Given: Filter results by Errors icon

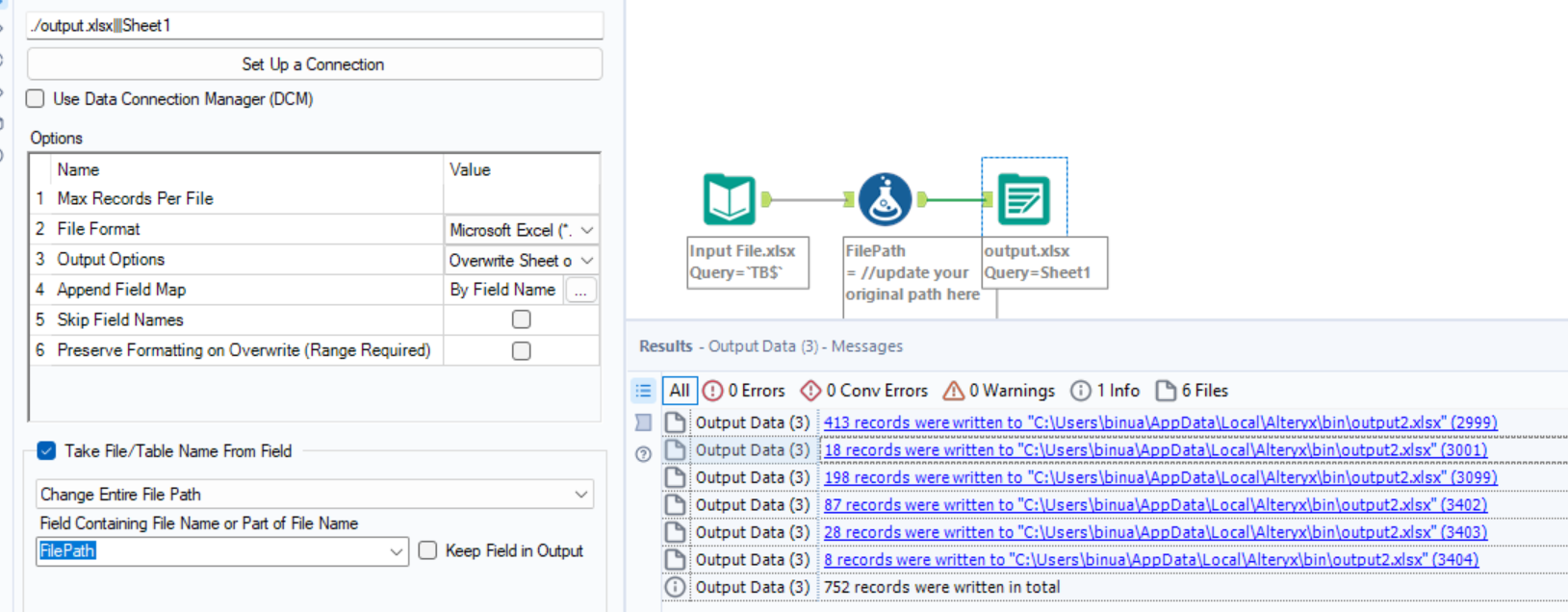Looking at the screenshot, I should [x=713, y=391].
